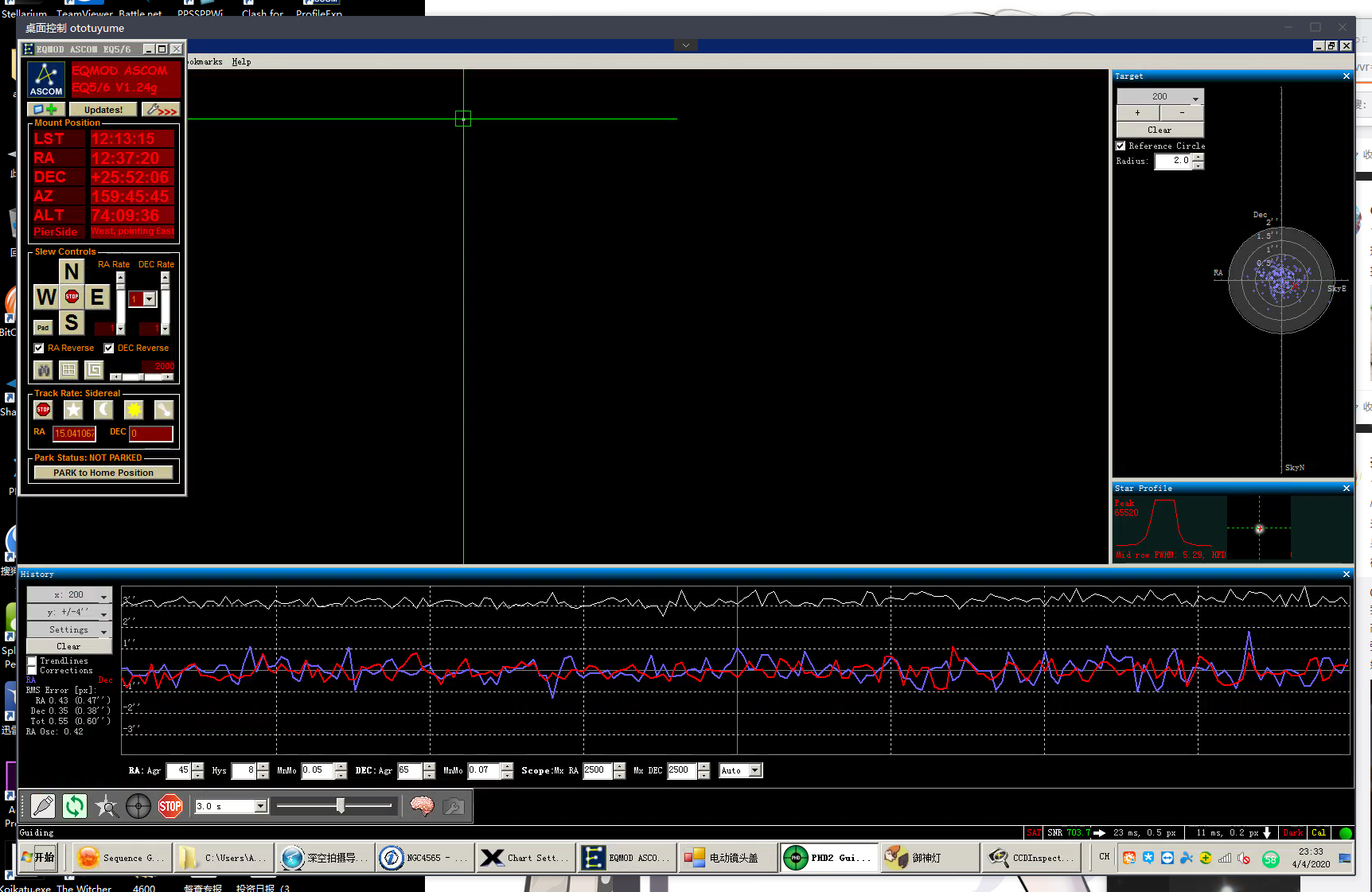Open History Settings dropdown
1372x892 pixels.
69,629
